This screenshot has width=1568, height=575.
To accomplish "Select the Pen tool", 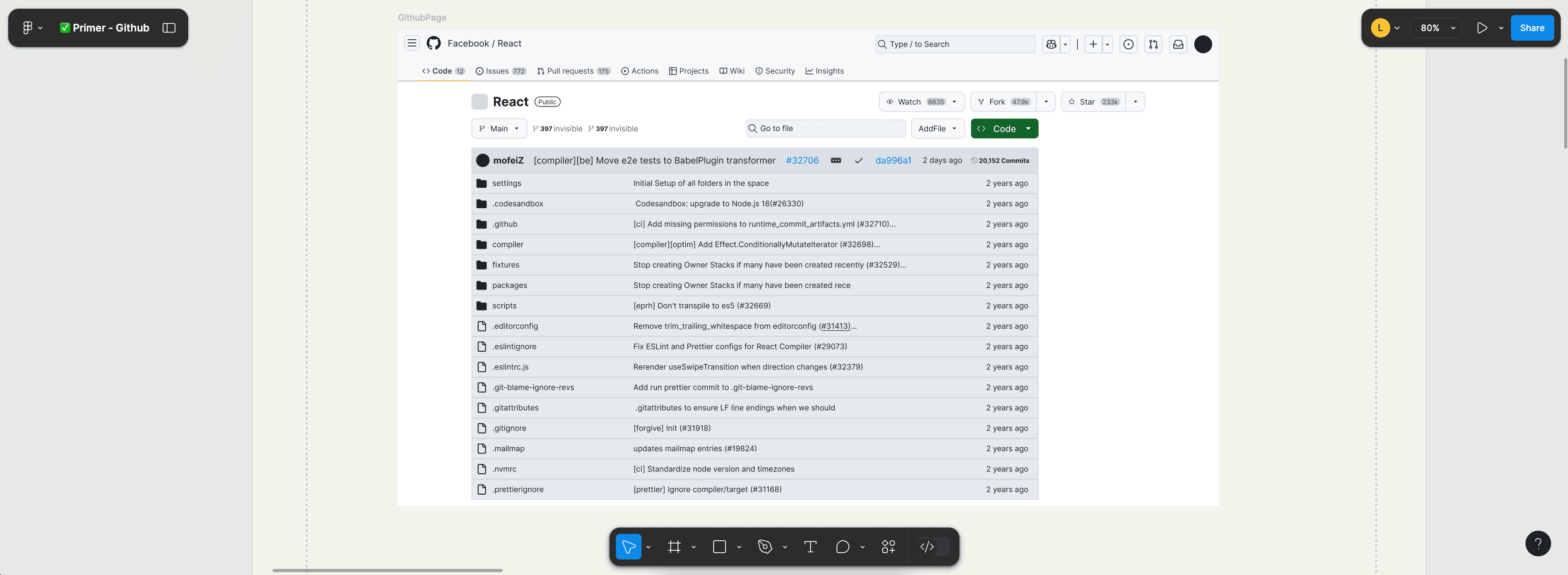I will [x=764, y=546].
